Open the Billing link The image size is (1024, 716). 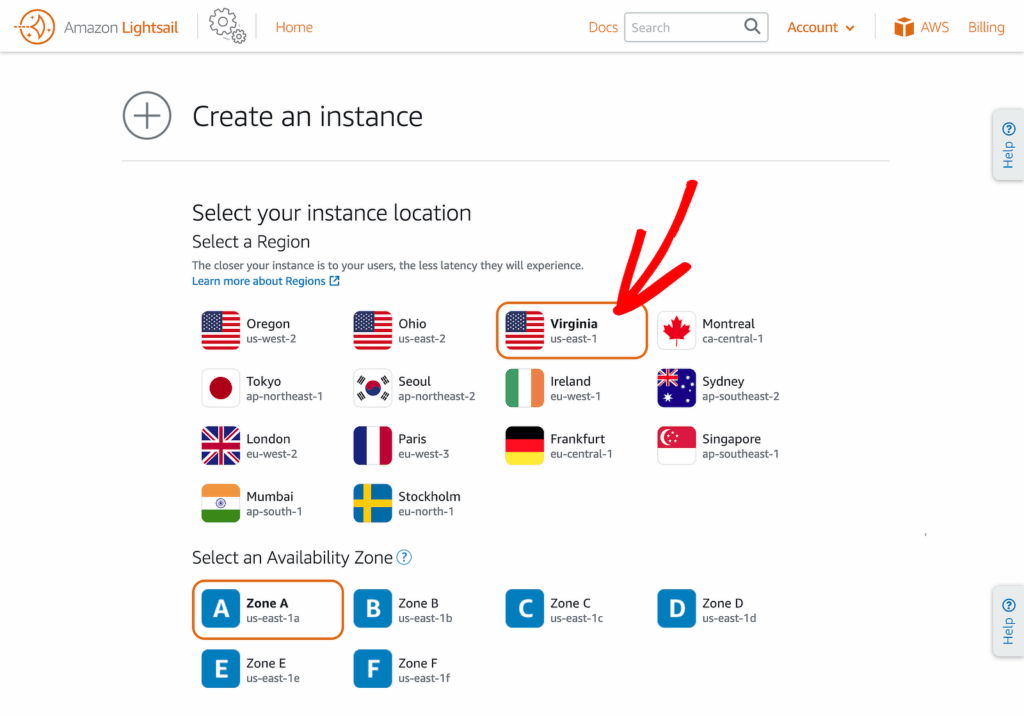click(x=986, y=27)
